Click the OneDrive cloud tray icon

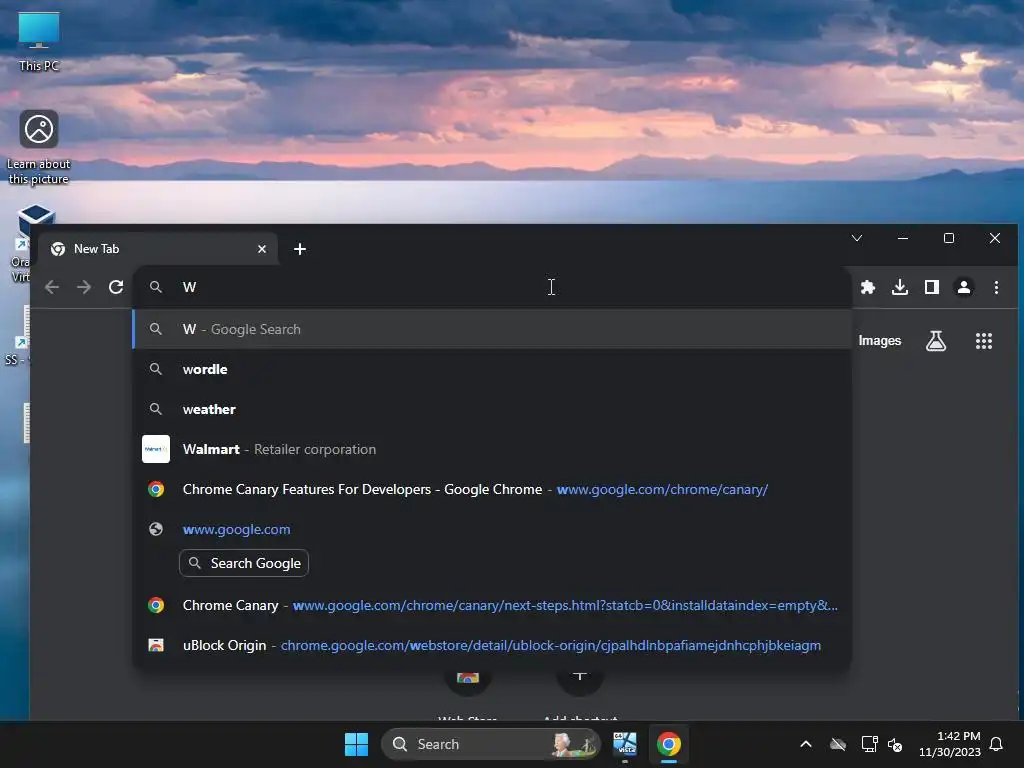click(838, 744)
